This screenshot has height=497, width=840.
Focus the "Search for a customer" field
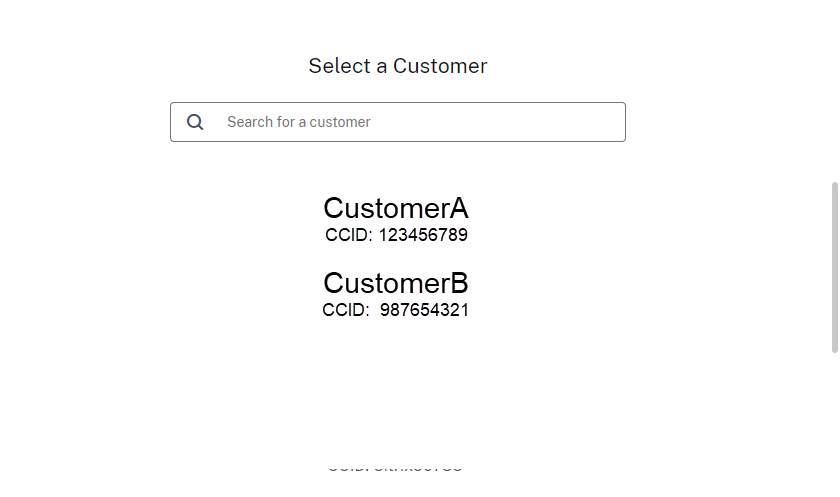[400, 122]
